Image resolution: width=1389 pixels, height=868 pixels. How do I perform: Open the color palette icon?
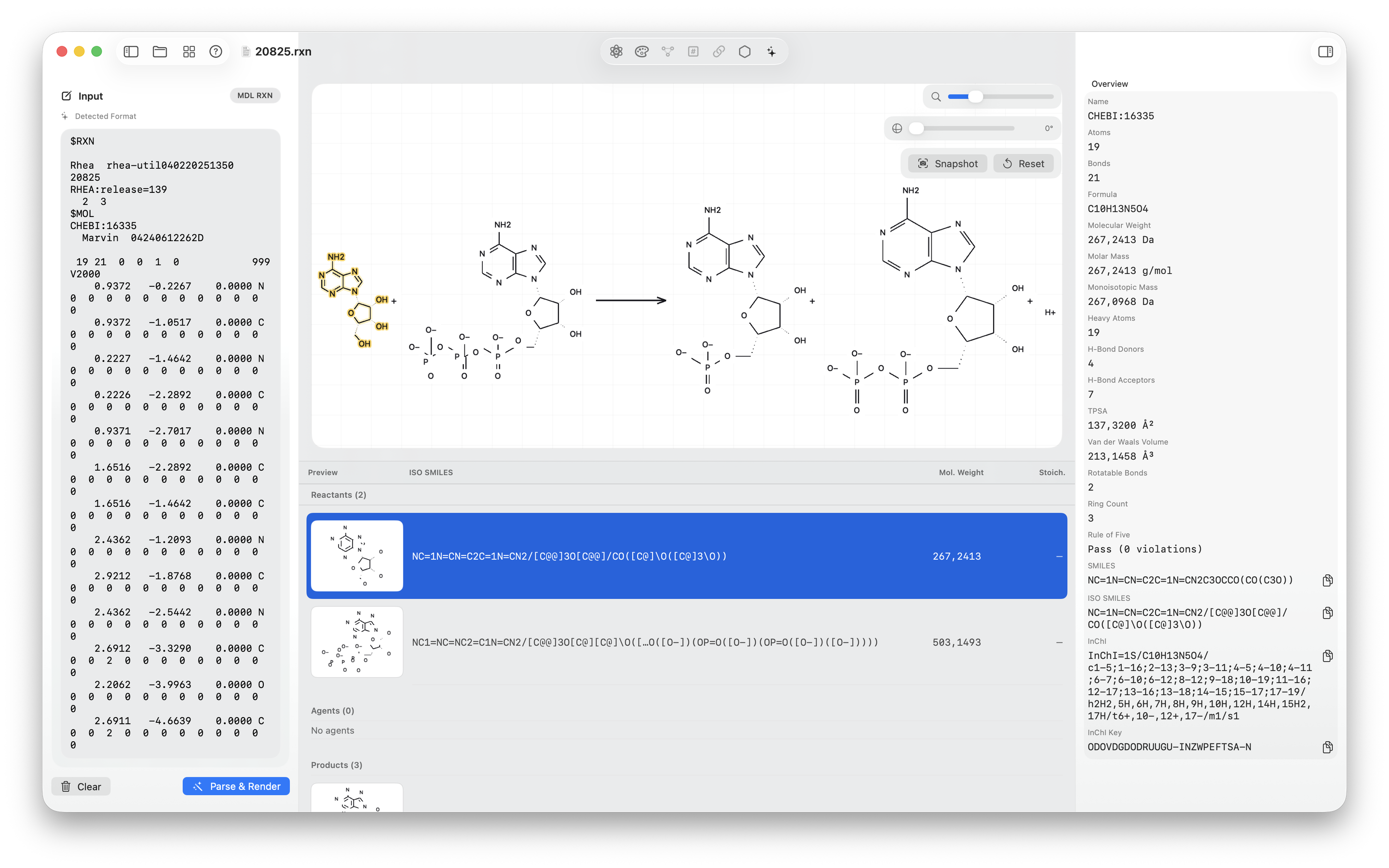pos(642,52)
